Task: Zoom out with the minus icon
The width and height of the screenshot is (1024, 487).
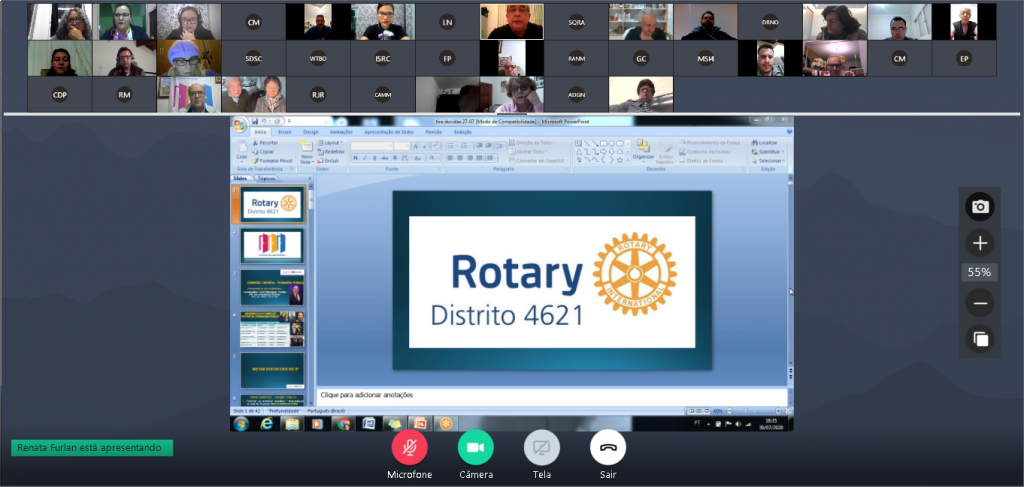Action: coord(980,303)
